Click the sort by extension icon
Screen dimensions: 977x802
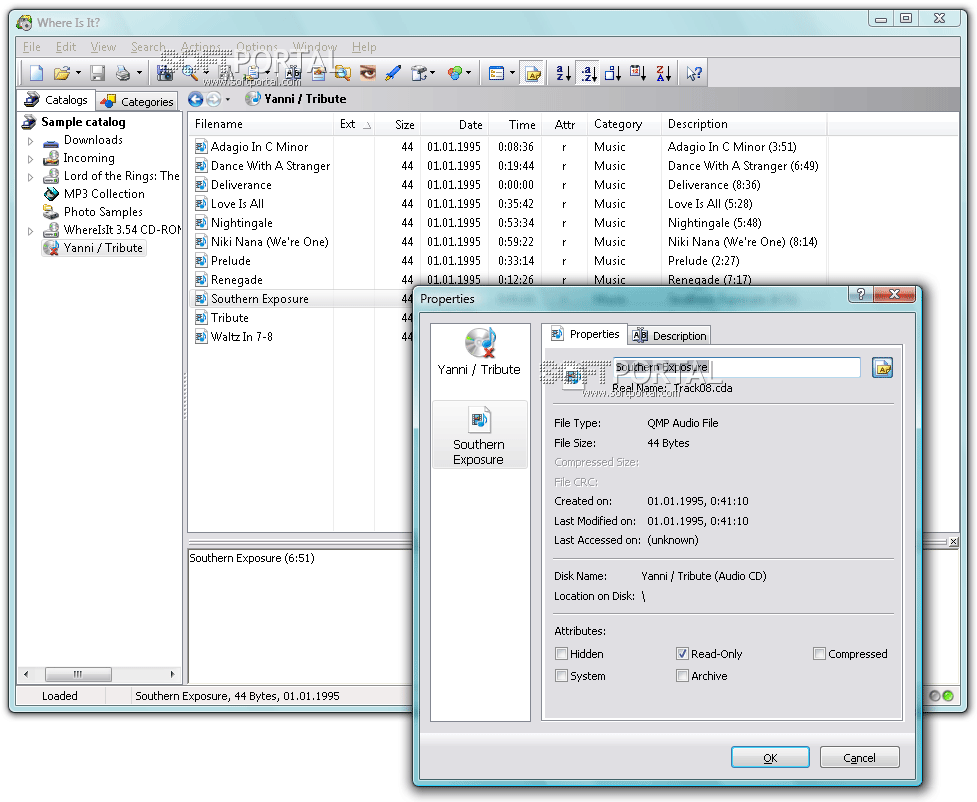588,74
